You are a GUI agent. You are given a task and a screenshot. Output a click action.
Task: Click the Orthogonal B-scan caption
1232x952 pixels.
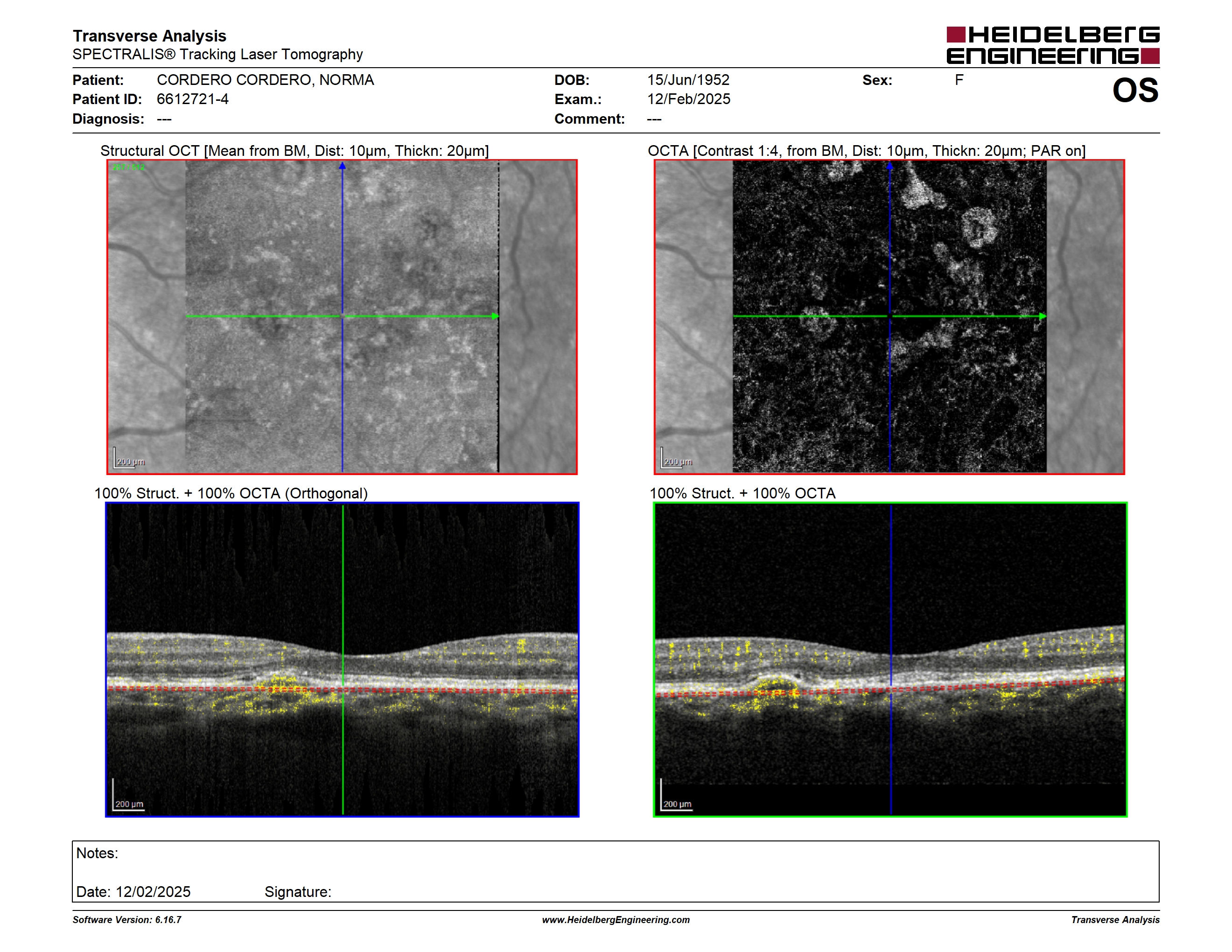(231, 493)
